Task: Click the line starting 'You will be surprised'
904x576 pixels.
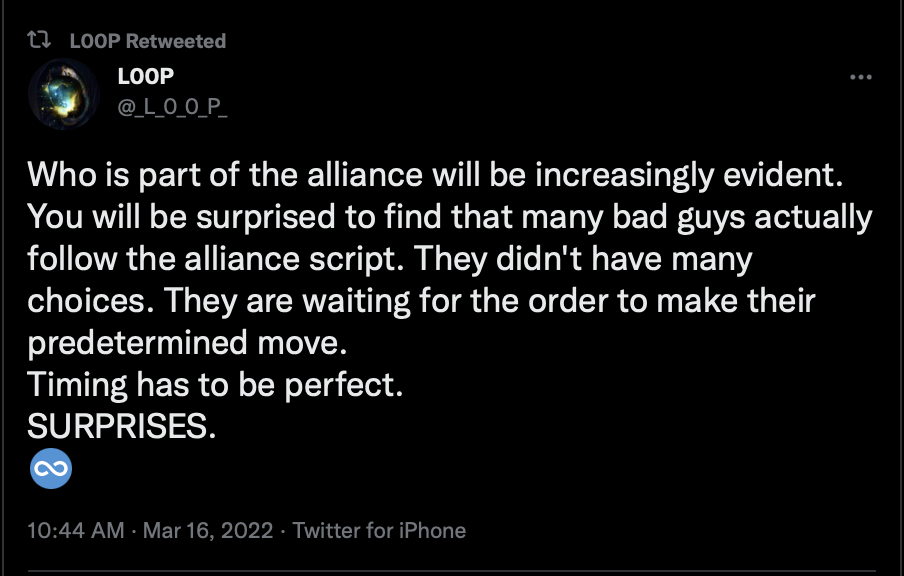Action: tap(450, 217)
